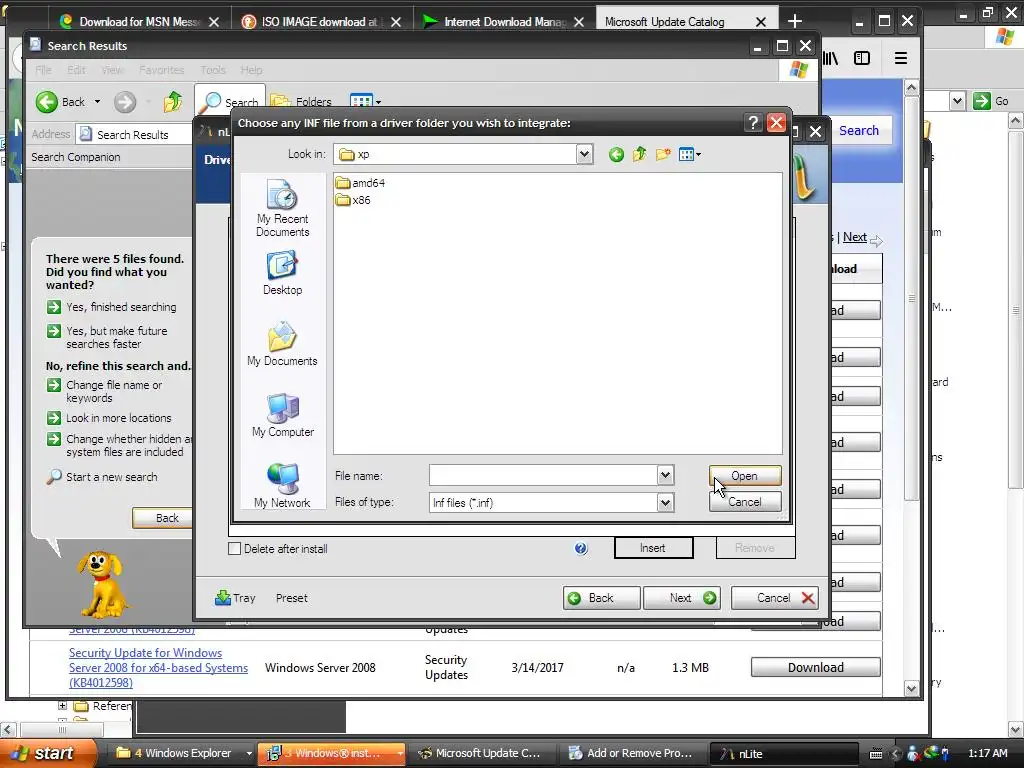Expand the Look in folder dropdown
1024x768 pixels.
(584, 155)
